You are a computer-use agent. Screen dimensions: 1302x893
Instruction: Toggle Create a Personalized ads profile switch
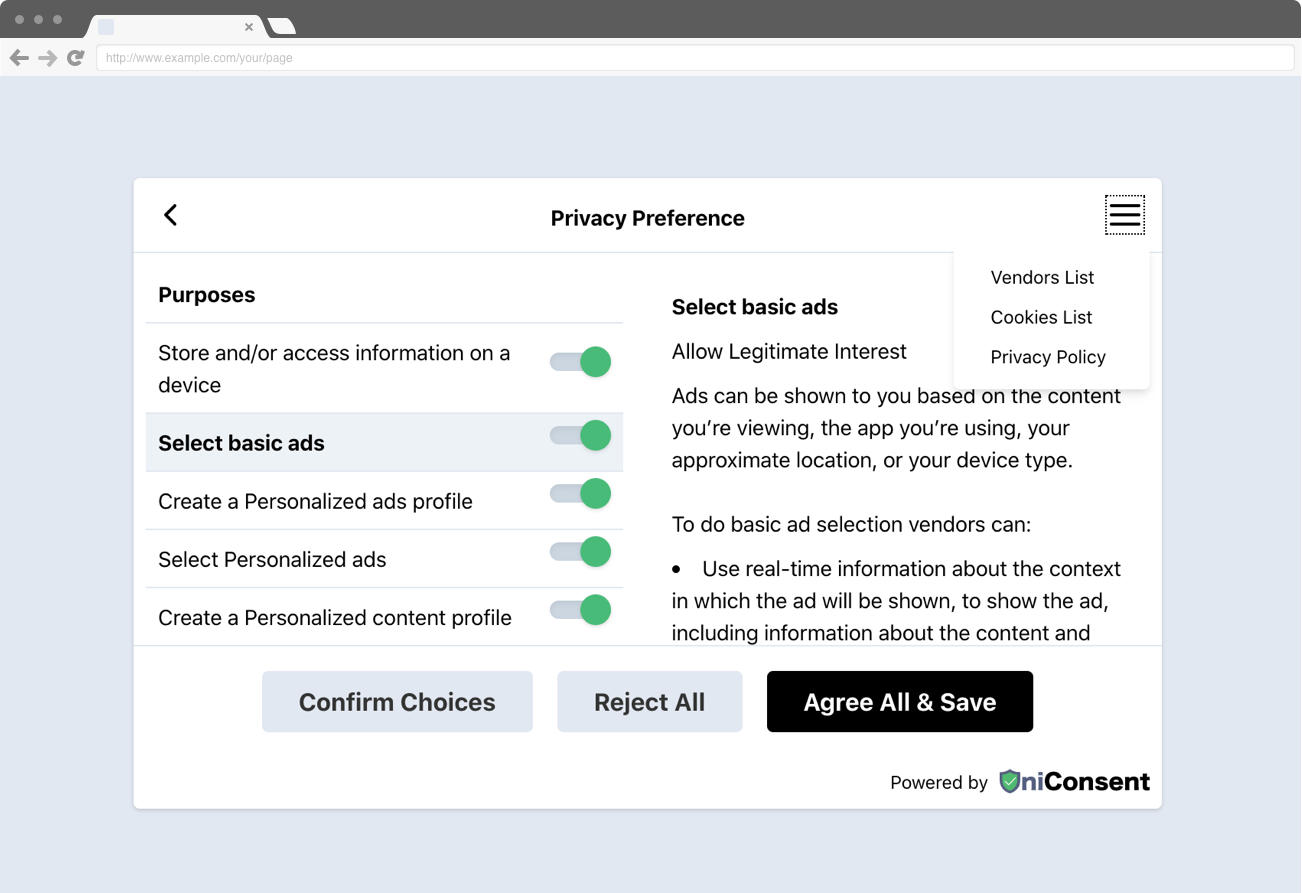pos(581,494)
